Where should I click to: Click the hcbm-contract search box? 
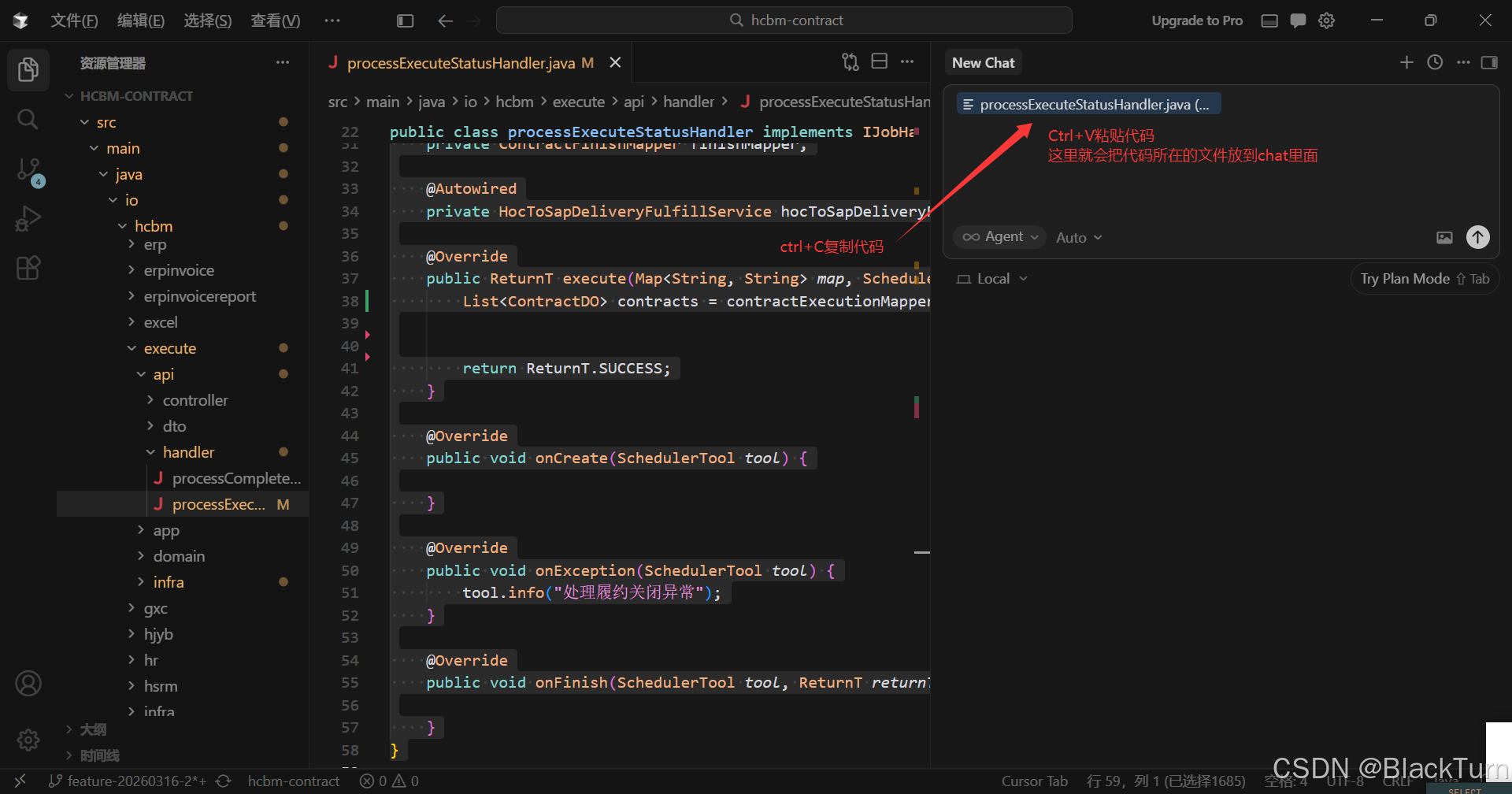(x=784, y=20)
